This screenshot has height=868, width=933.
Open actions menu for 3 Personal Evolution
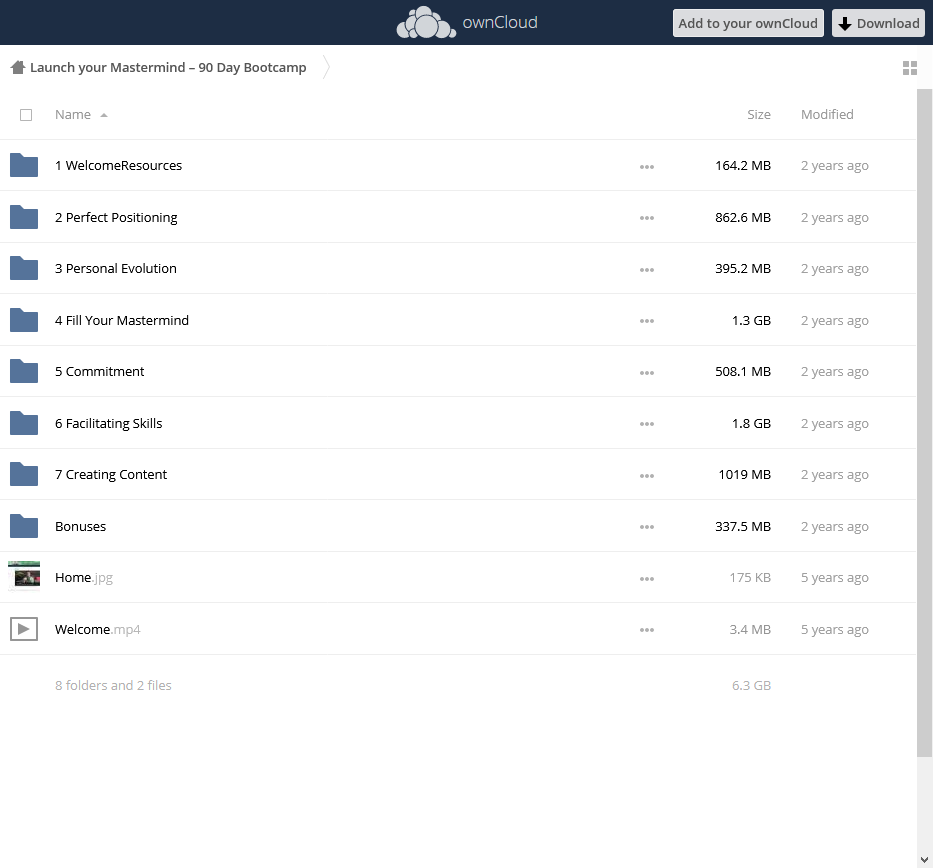(647, 270)
